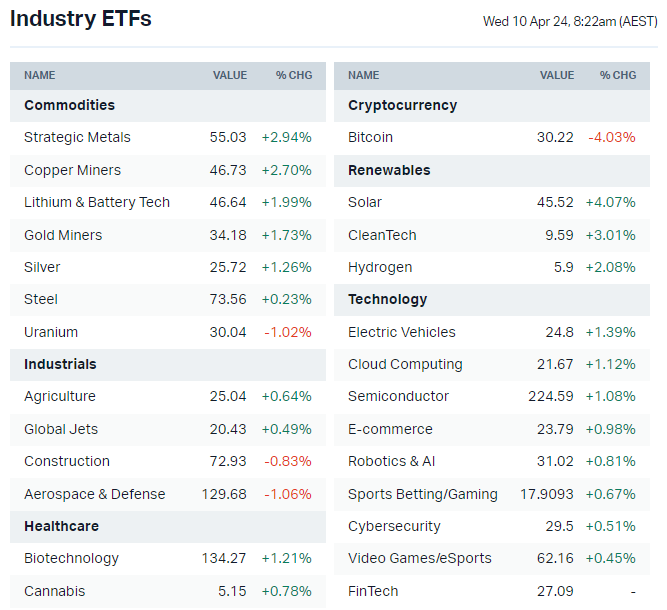
Task: Select the Solar ETF link
Action: tap(365, 202)
